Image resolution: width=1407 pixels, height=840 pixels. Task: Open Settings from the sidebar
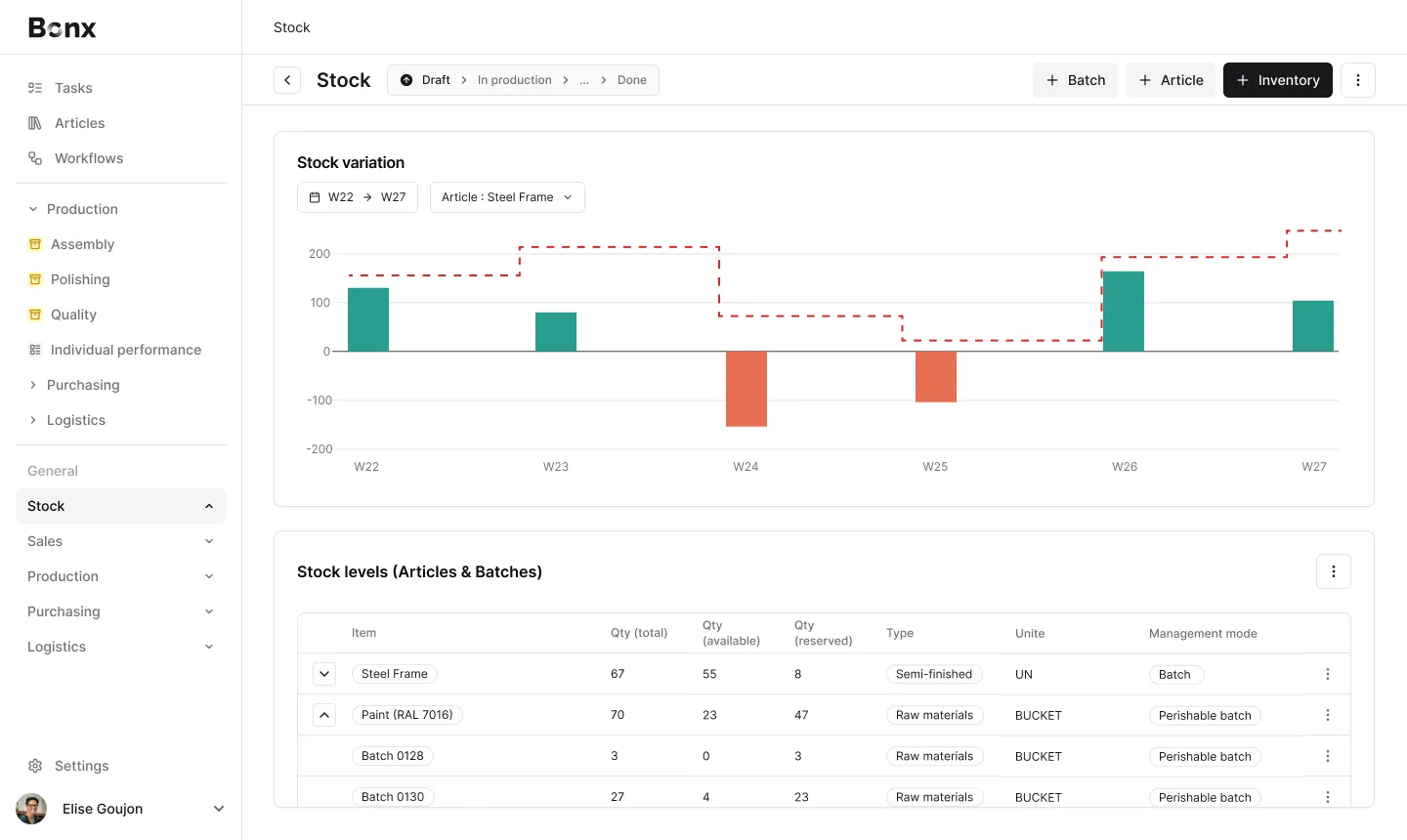(68, 766)
